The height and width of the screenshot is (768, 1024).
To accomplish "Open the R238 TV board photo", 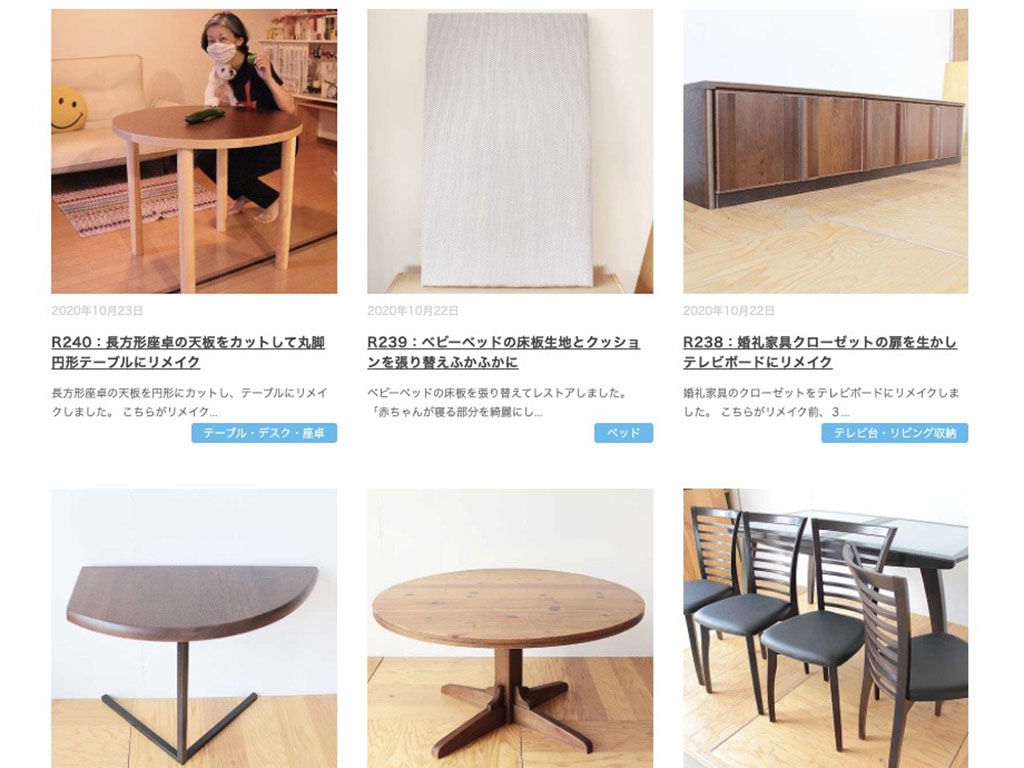I will click(x=825, y=151).
